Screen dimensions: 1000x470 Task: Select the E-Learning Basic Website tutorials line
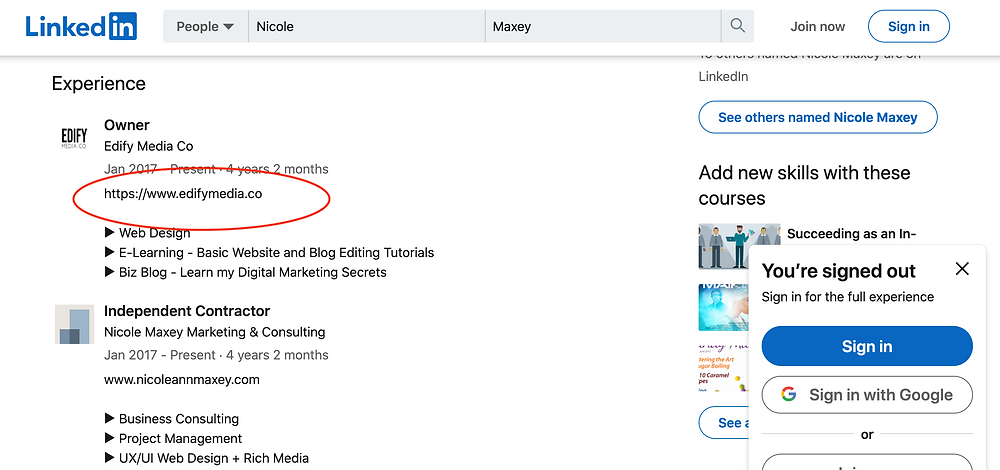click(269, 253)
